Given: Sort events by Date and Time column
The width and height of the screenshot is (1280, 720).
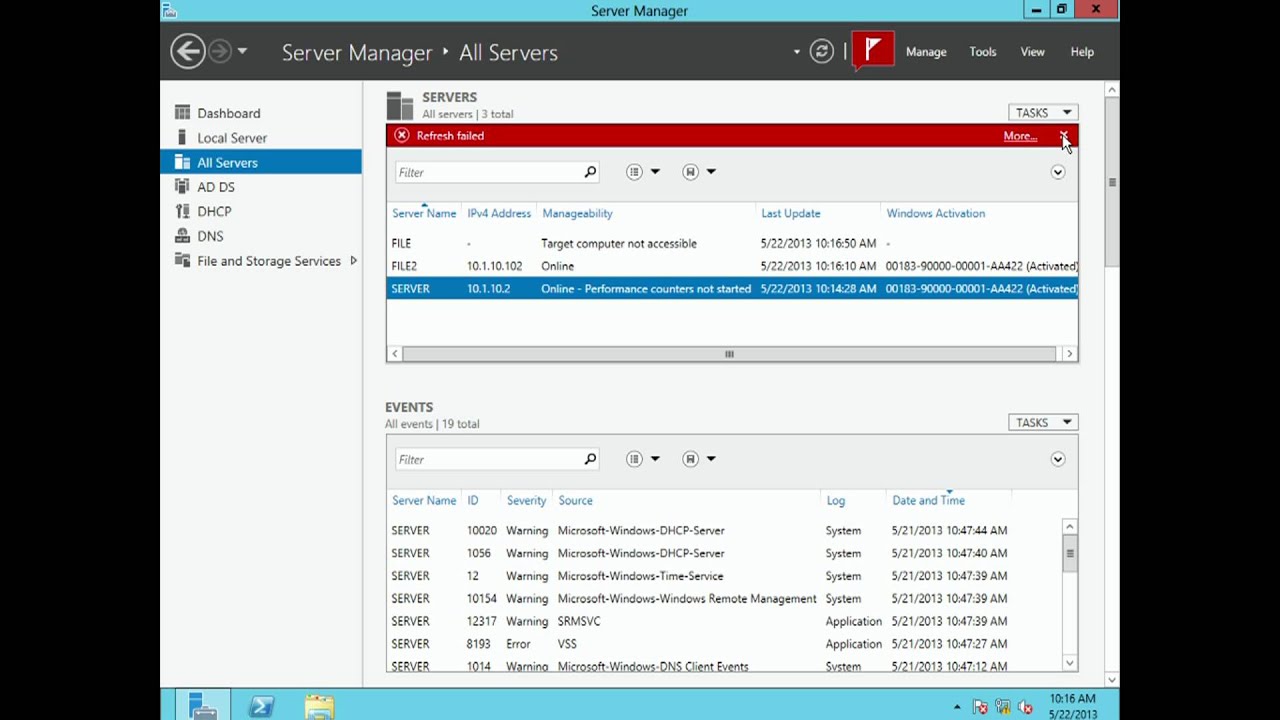Looking at the screenshot, I should [928, 500].
